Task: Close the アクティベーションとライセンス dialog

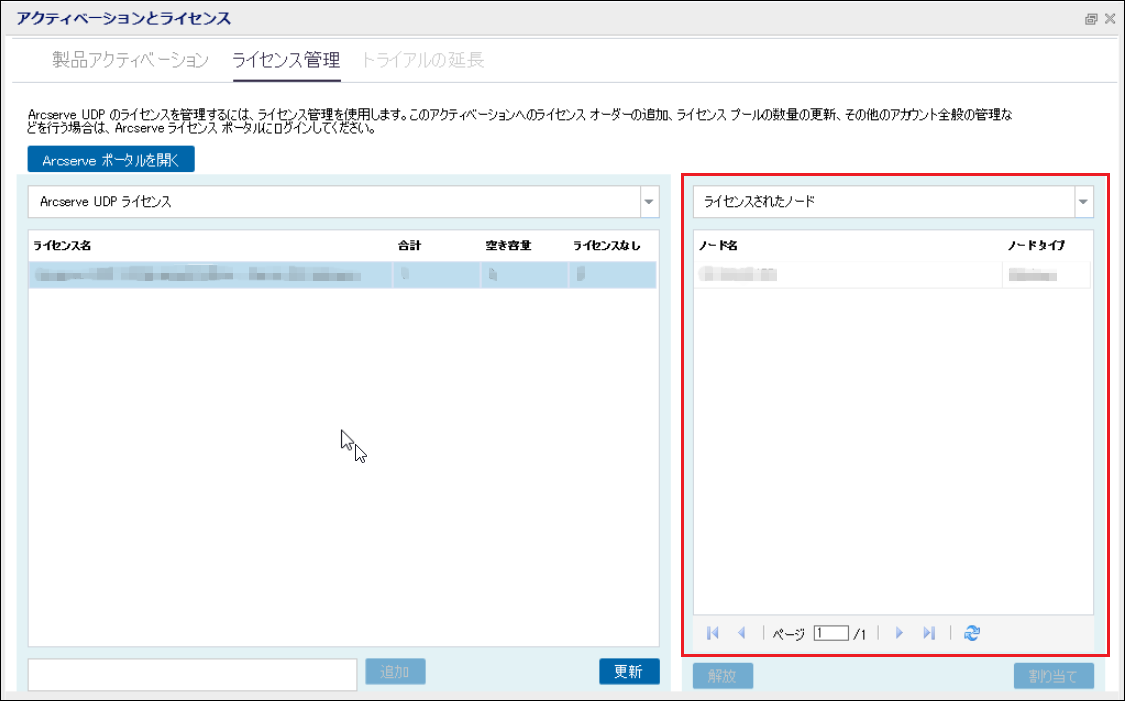Action: (x=1109, y=19)
